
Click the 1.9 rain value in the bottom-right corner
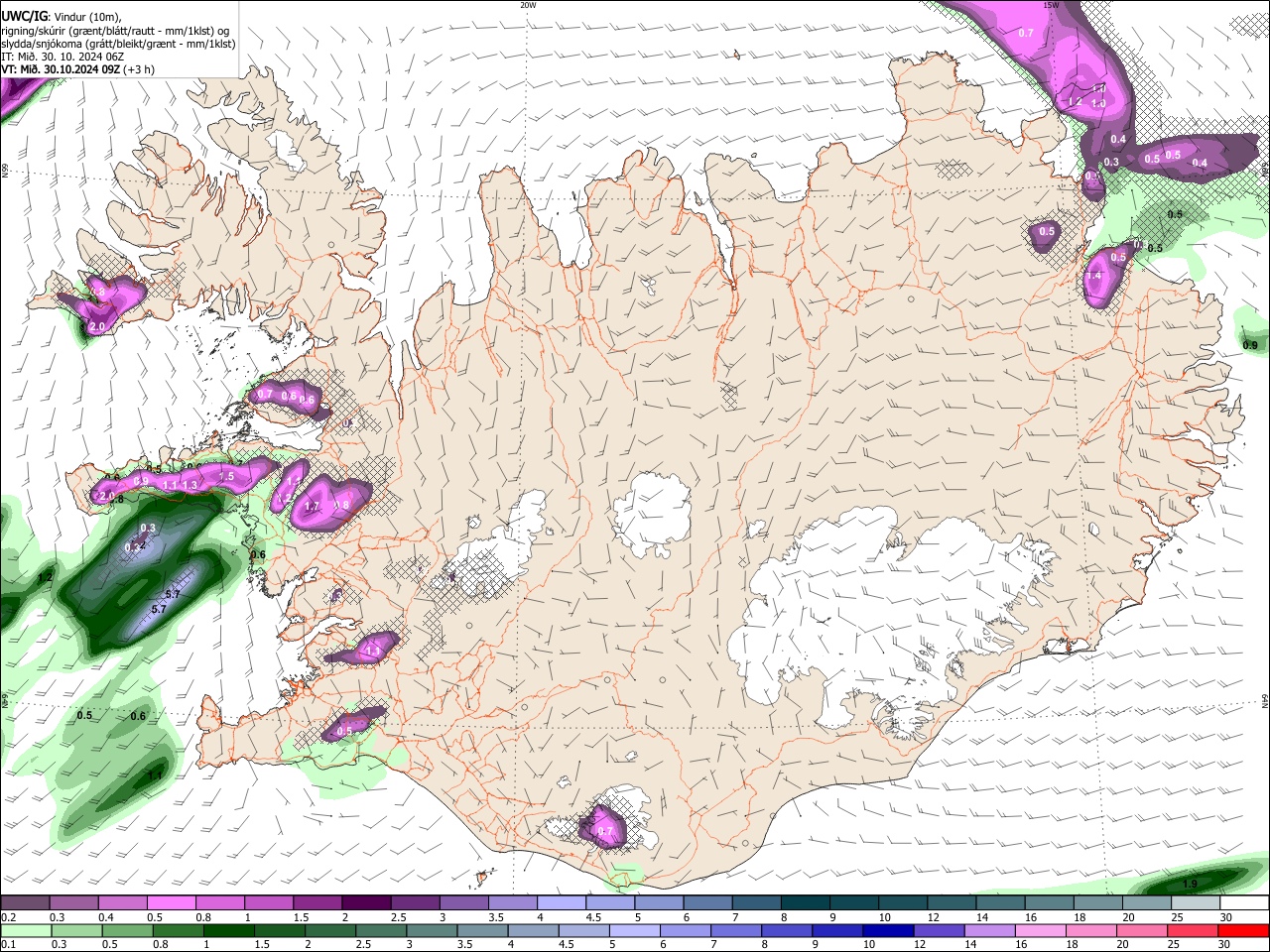[x=1192, y=885]
